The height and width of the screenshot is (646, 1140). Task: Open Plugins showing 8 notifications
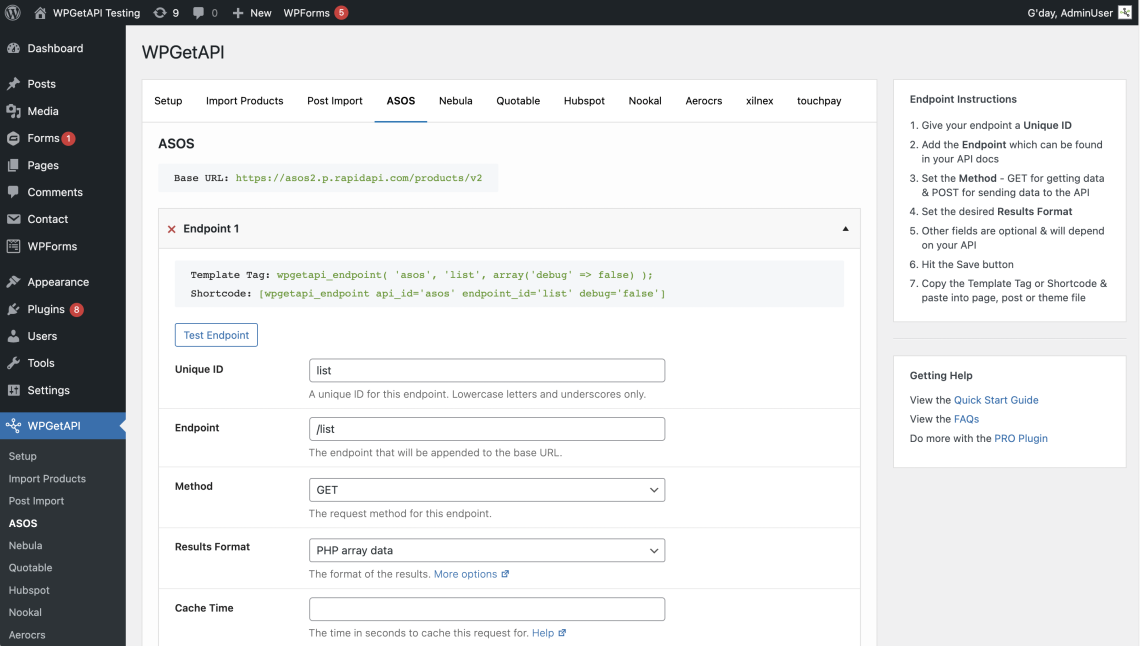point(16,309)
